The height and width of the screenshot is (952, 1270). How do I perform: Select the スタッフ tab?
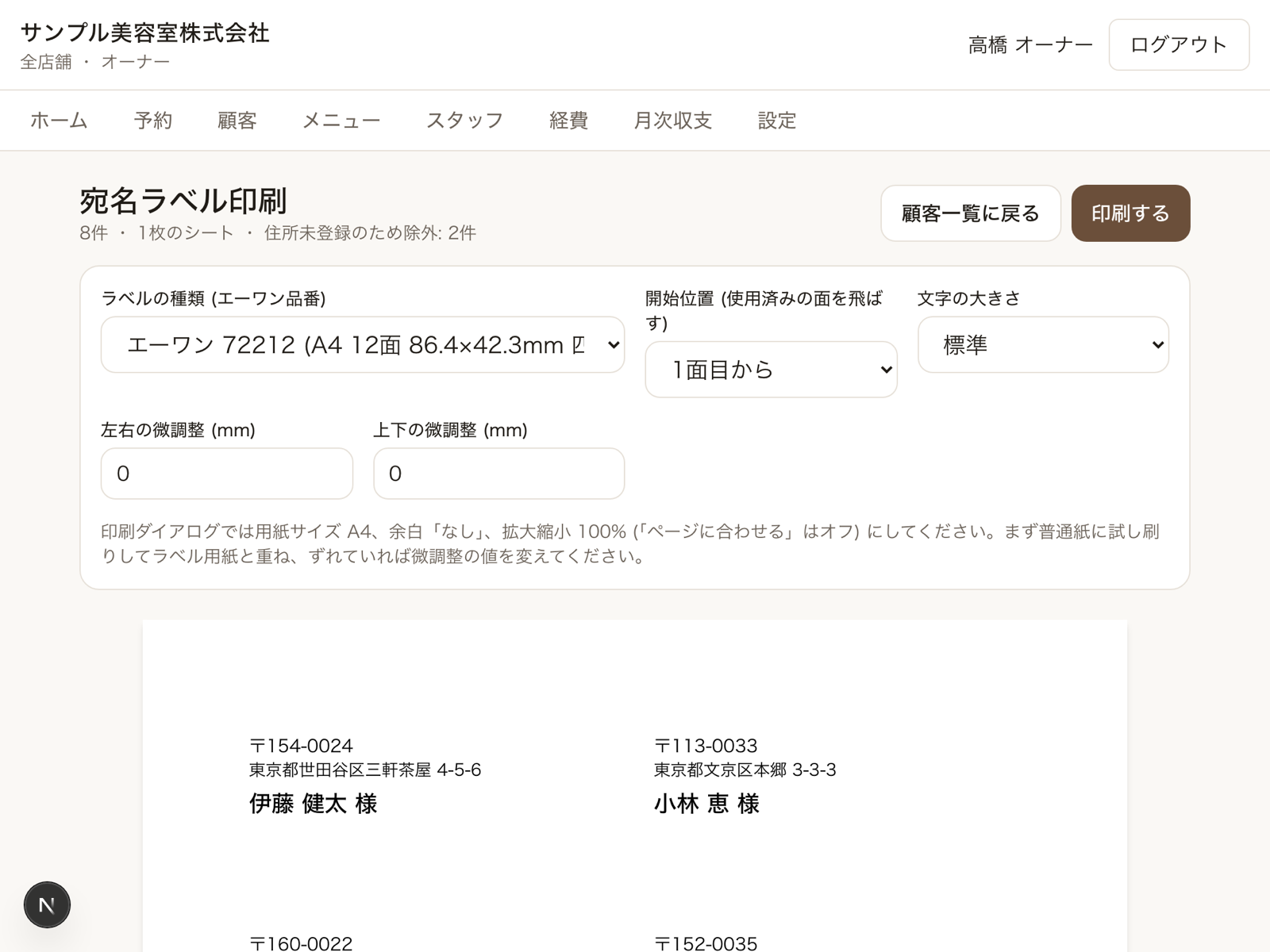[x=465, y=121]
